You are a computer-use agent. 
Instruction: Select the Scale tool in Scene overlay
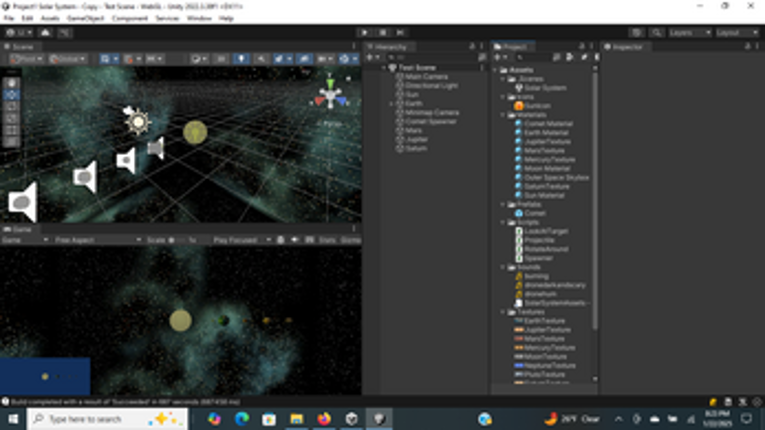coord(12,119)
